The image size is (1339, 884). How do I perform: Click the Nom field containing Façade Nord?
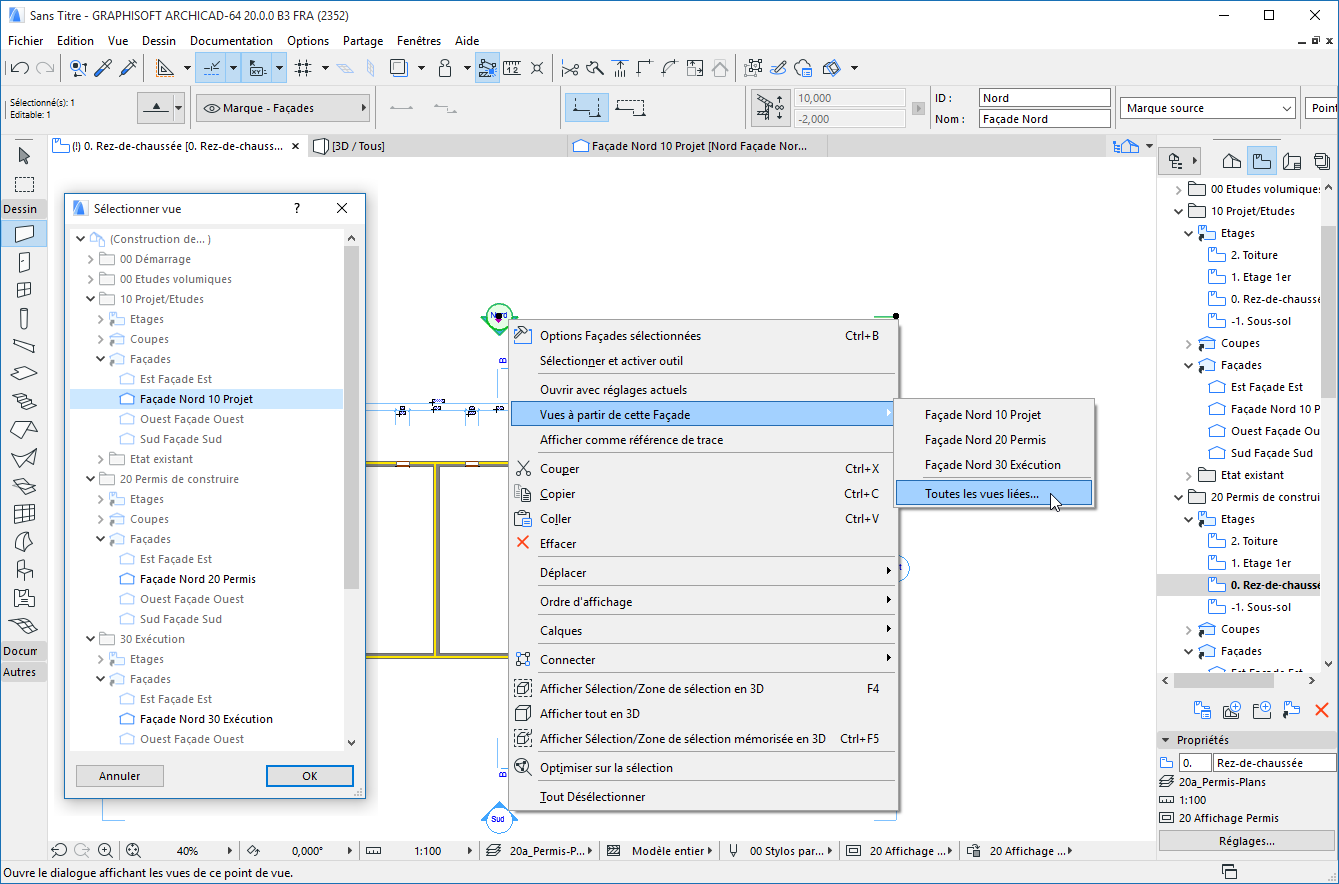pyautogui.click(x=1044, y=119)
